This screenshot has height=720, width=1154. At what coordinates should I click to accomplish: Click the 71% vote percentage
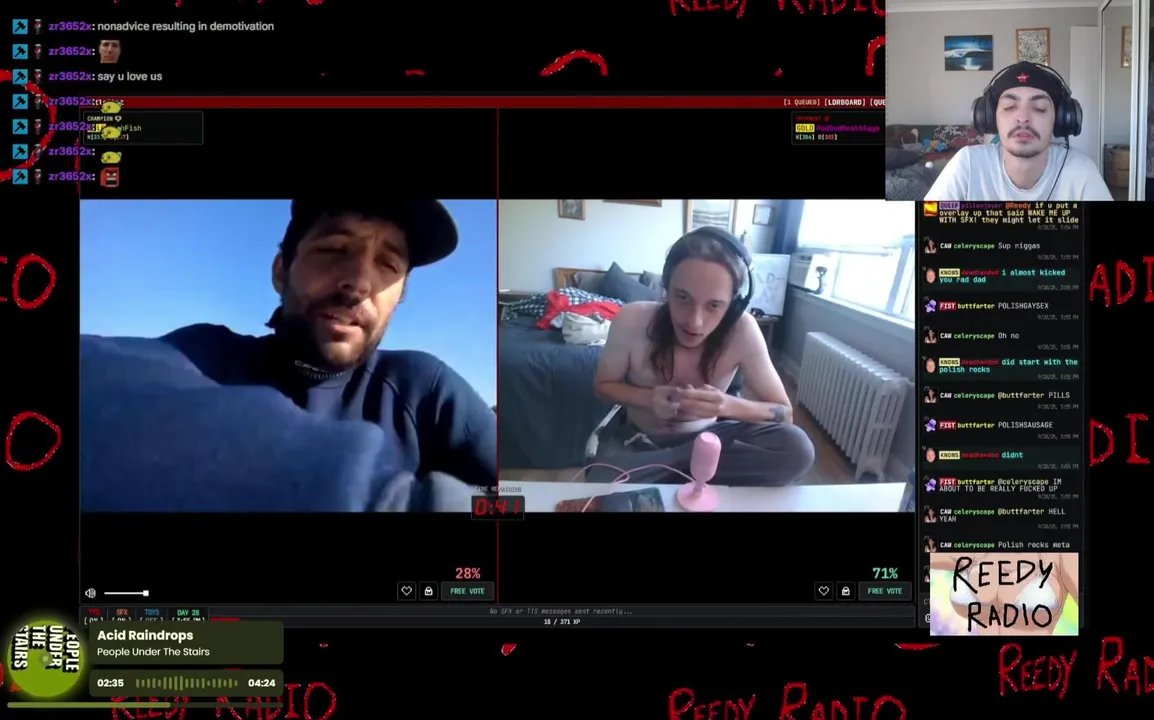click(885, 573)
